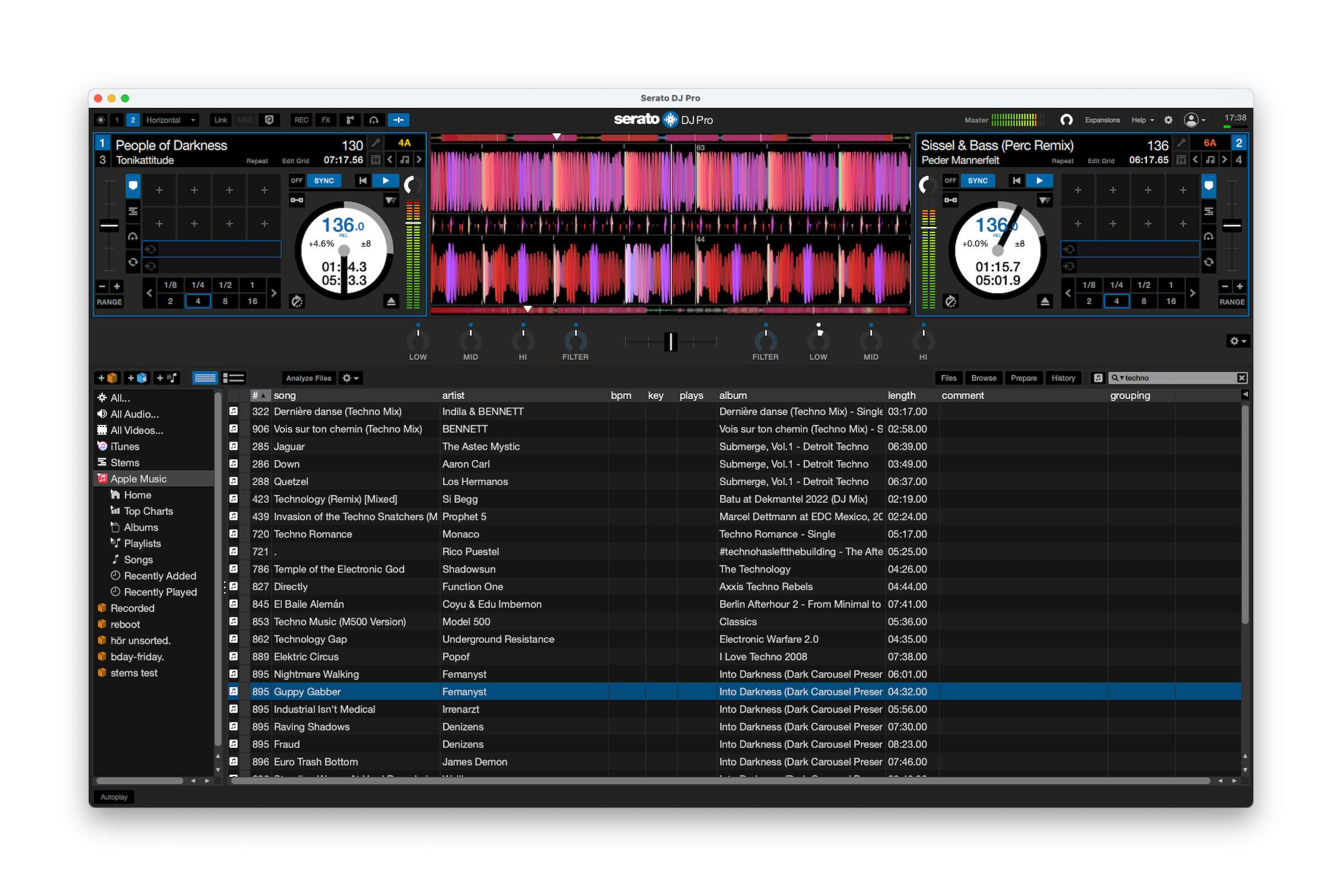Viewport: 1342px width, 896px height.
Task: Shift deck 2 key up with right arrow
Action: point(1224,160)
